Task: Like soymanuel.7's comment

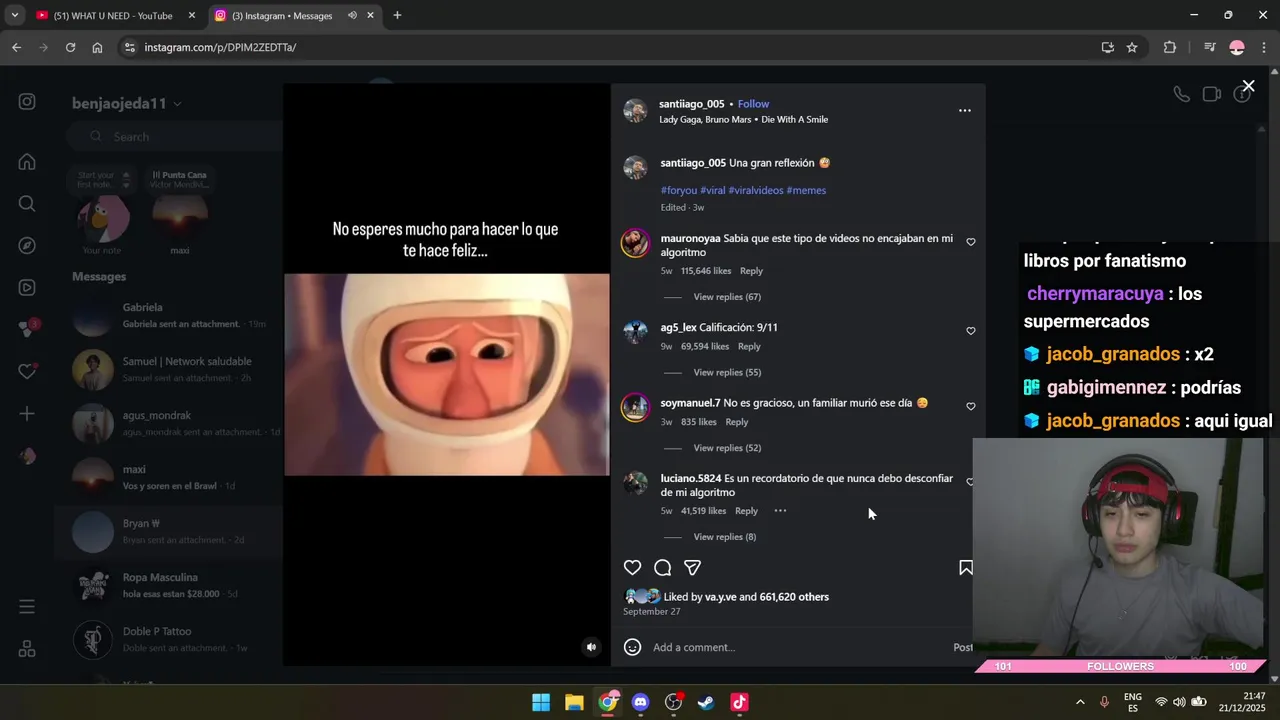Action: pyautogui.click(x=970, y=407)
